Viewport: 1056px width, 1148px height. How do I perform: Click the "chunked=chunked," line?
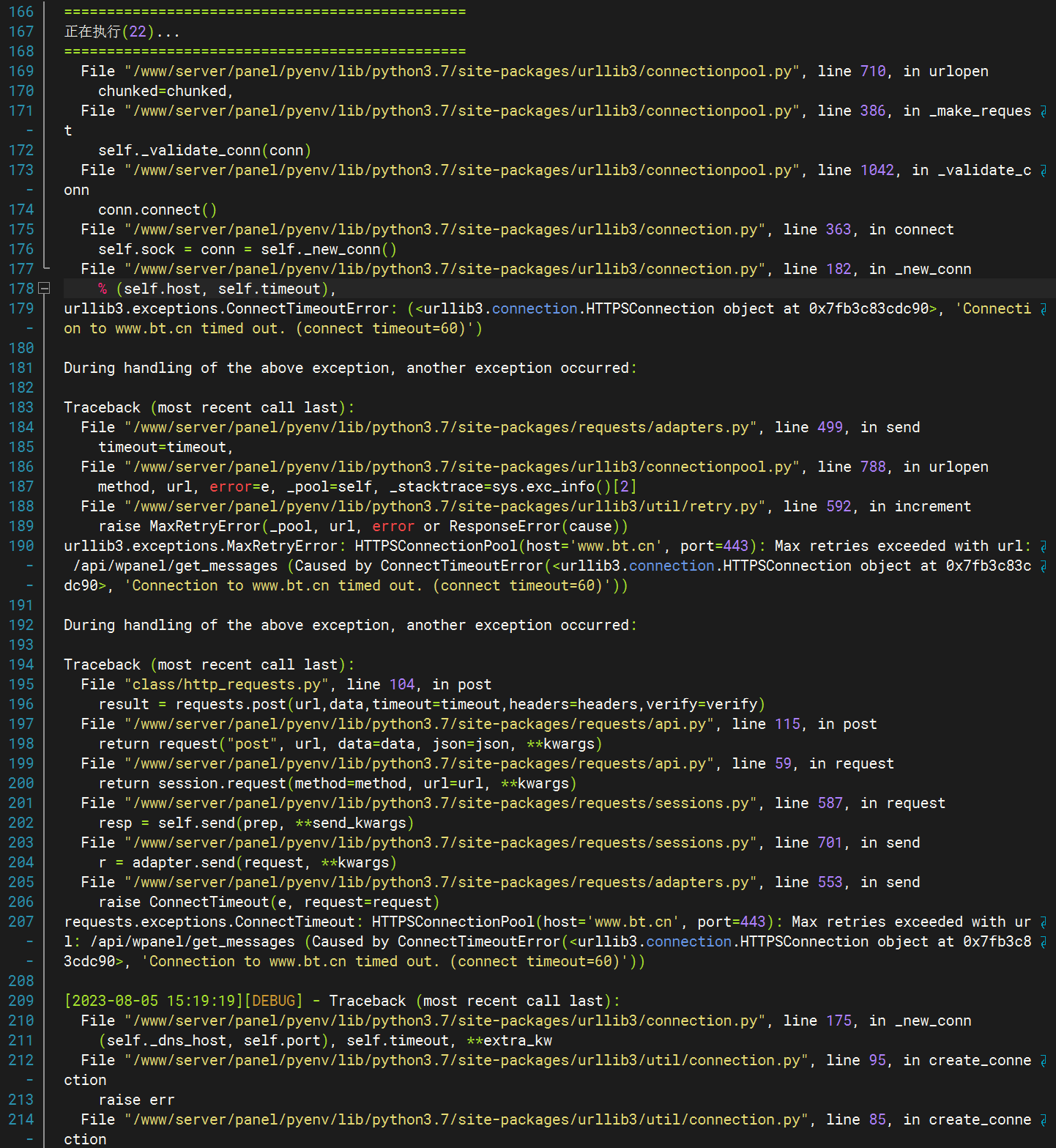(166, 91)
